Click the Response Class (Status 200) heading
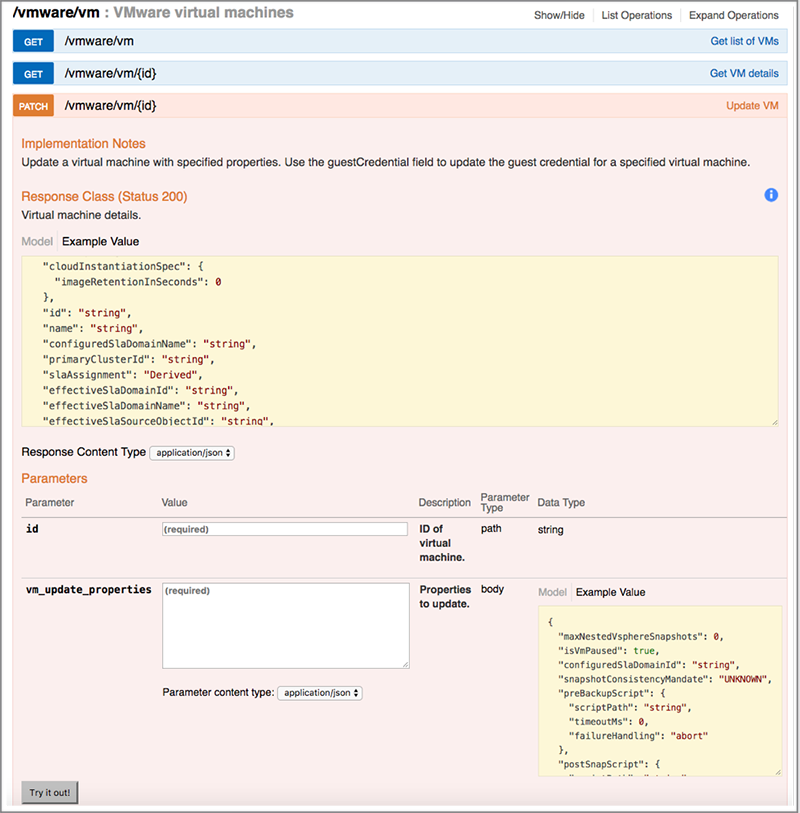This screenshot has width=800, height=813. pos(104,197)
